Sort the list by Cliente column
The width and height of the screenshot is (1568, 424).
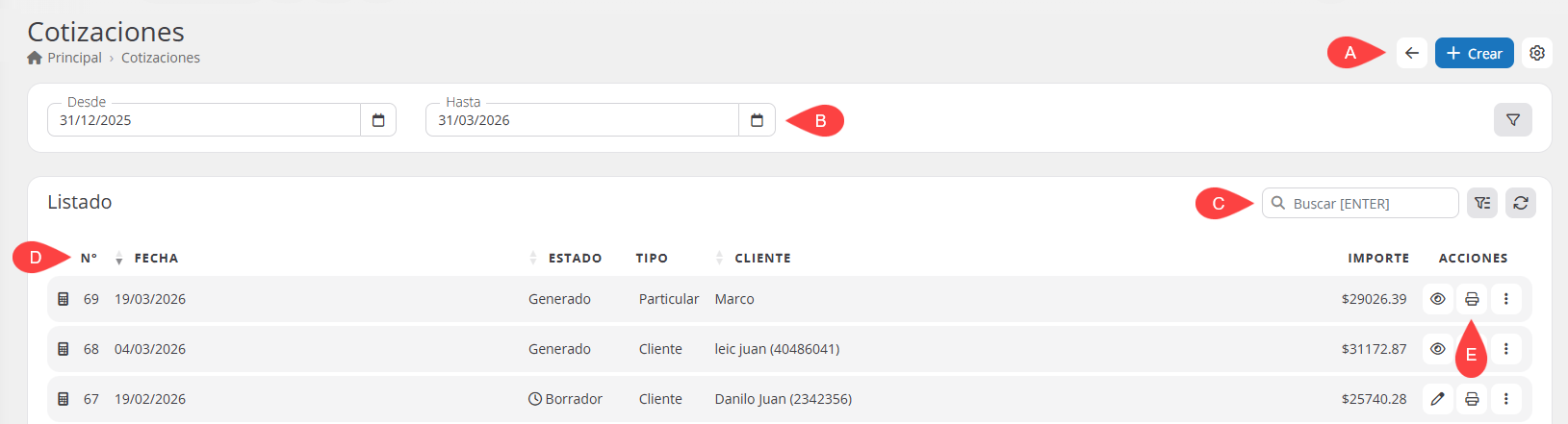tap(760, 259)
